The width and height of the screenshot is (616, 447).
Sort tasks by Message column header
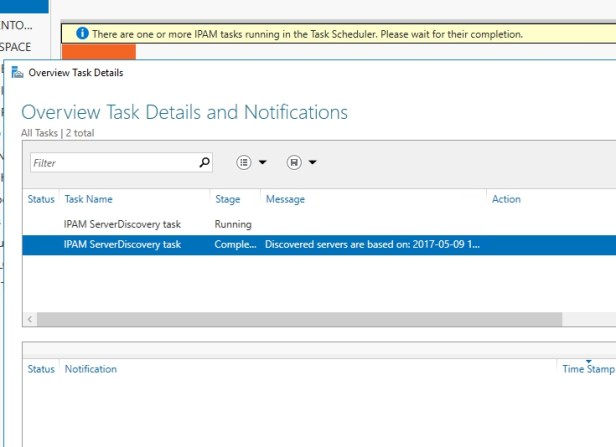click(285, 199)
